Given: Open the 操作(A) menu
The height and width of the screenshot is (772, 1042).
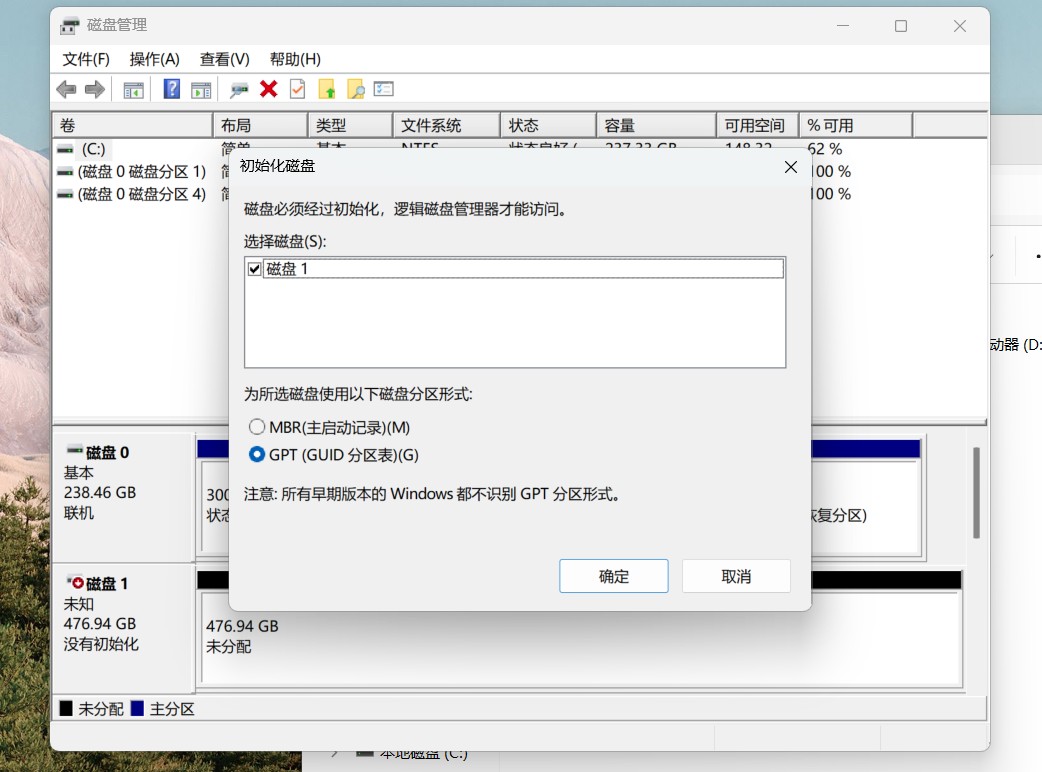Looking at the screenshot, I should (155, 59).
